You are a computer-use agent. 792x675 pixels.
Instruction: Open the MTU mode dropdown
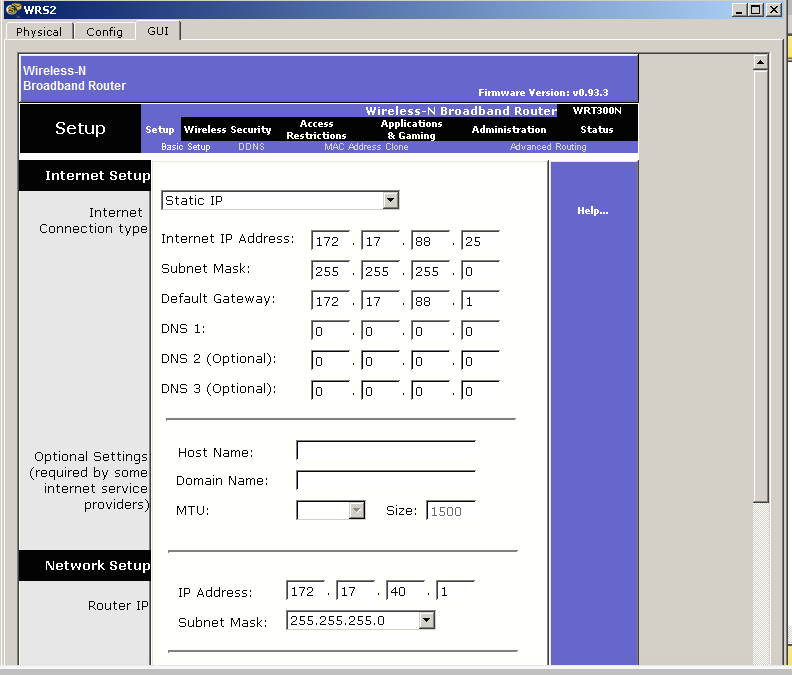330,510
